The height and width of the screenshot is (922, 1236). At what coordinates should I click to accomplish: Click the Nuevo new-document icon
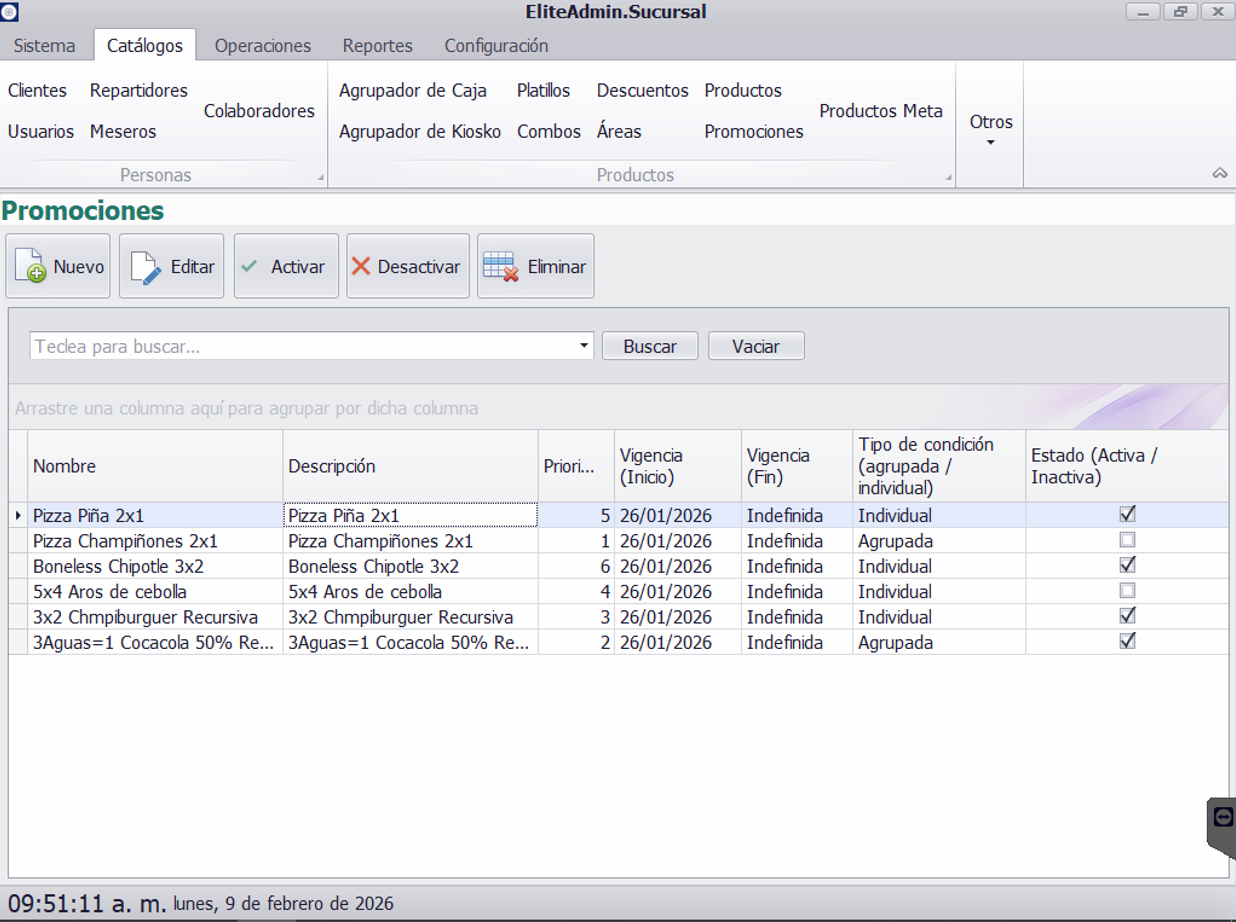30,267
